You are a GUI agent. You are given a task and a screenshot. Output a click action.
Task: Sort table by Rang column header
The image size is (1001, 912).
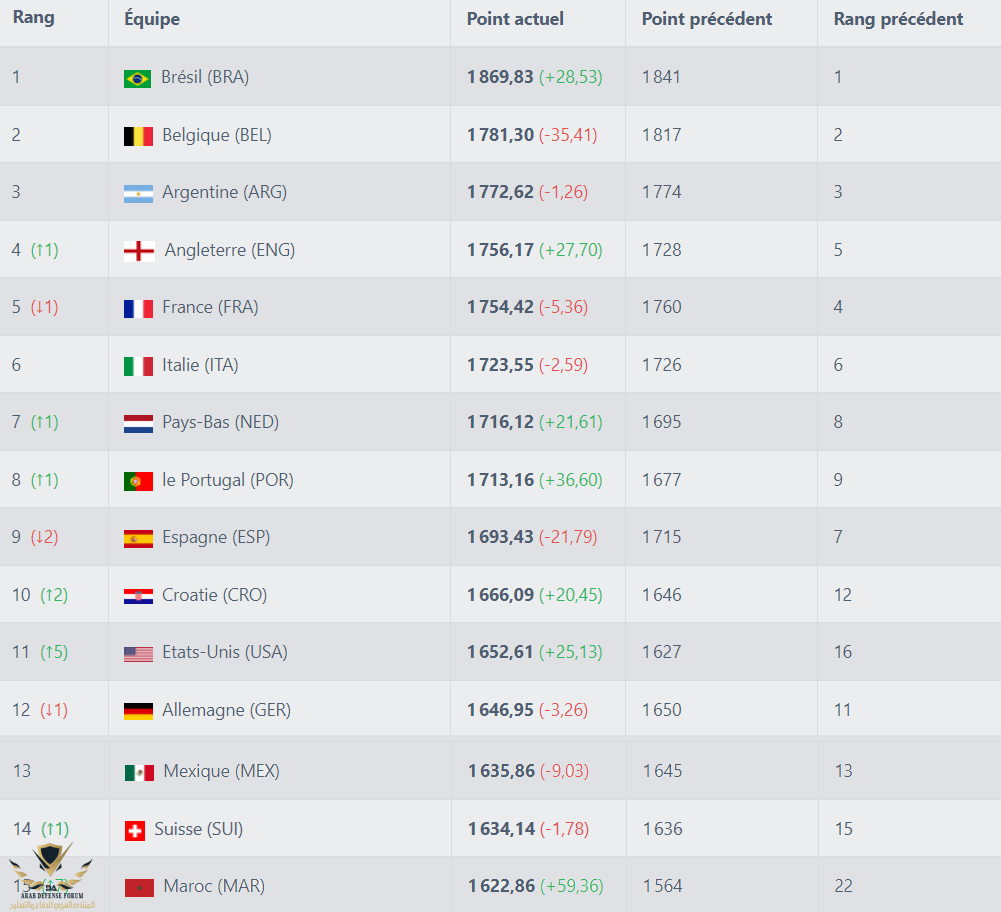[x=34, y=18]
